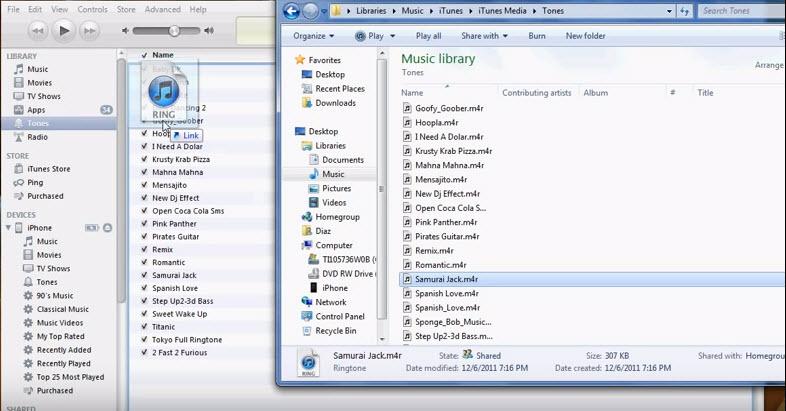Click New folder in Explorer
786x411 pixels.
pos(585,36)
